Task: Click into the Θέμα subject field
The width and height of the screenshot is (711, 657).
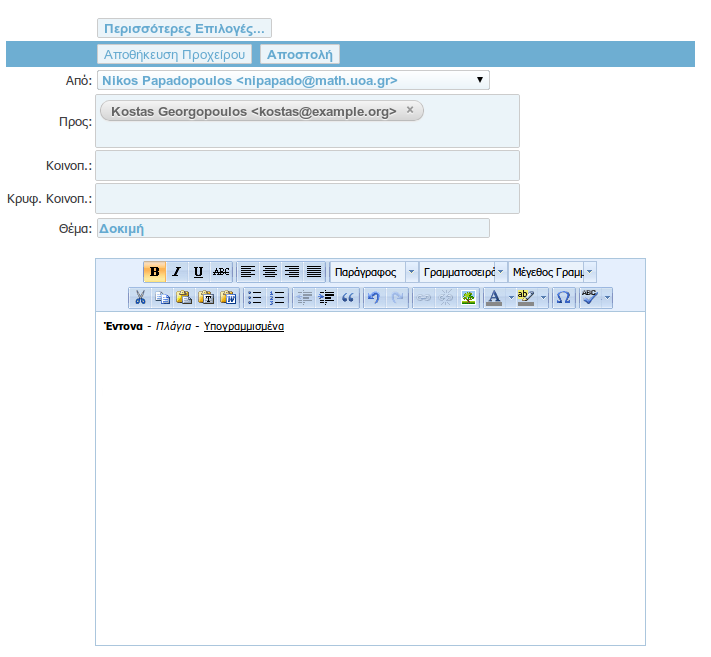Action: (x=292, y=228)
